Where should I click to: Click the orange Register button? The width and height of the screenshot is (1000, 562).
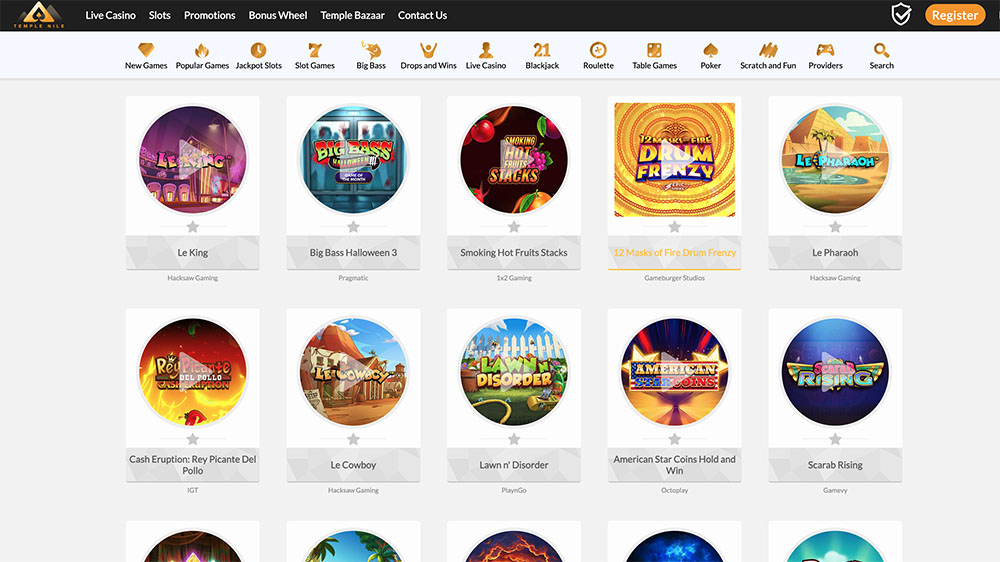955,15
